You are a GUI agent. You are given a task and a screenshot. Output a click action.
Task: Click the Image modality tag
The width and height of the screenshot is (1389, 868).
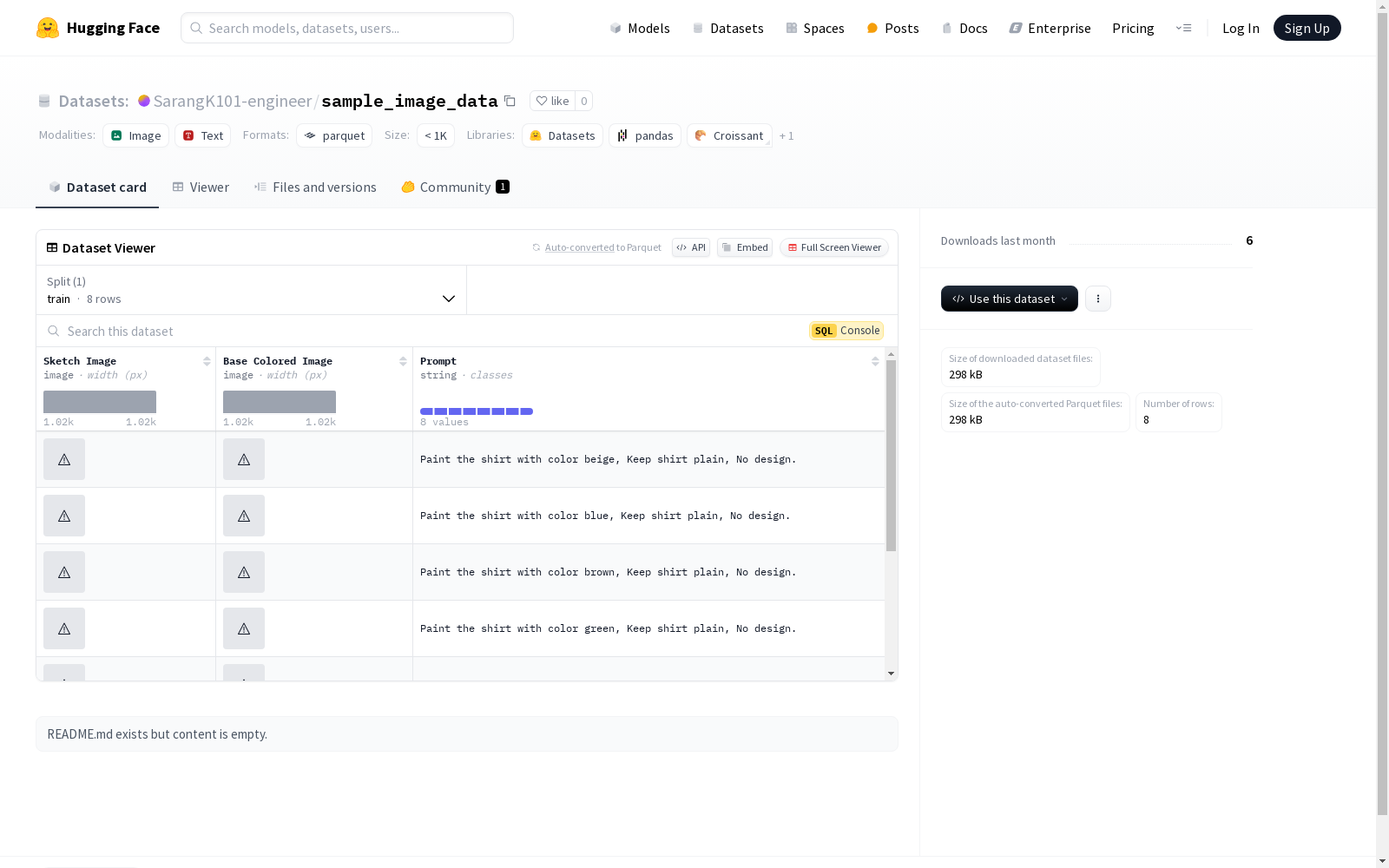[x=136, y=135]
